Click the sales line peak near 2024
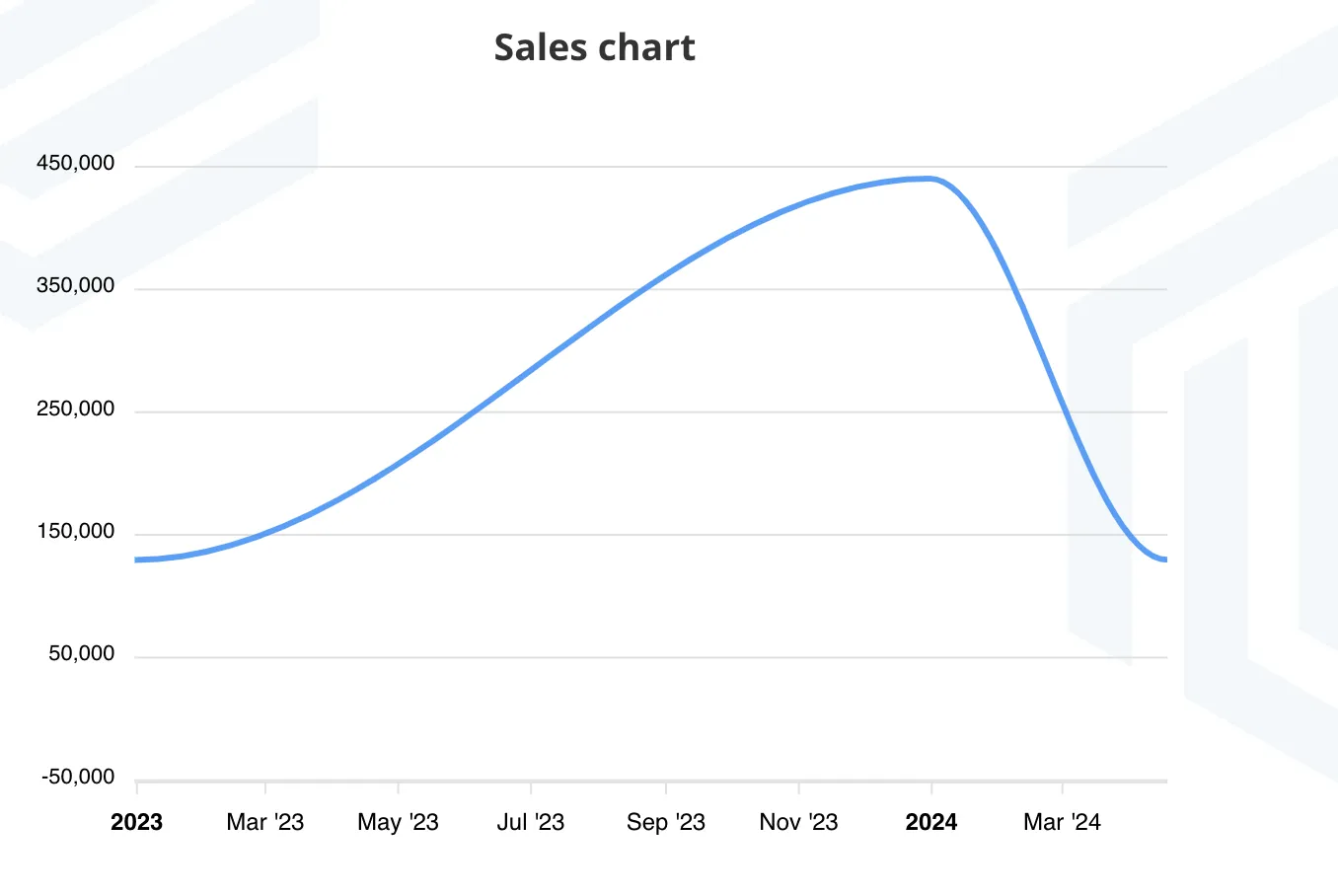Viewport: 1338px width, 896px height. pyautogui.click(x=928, y=179)
